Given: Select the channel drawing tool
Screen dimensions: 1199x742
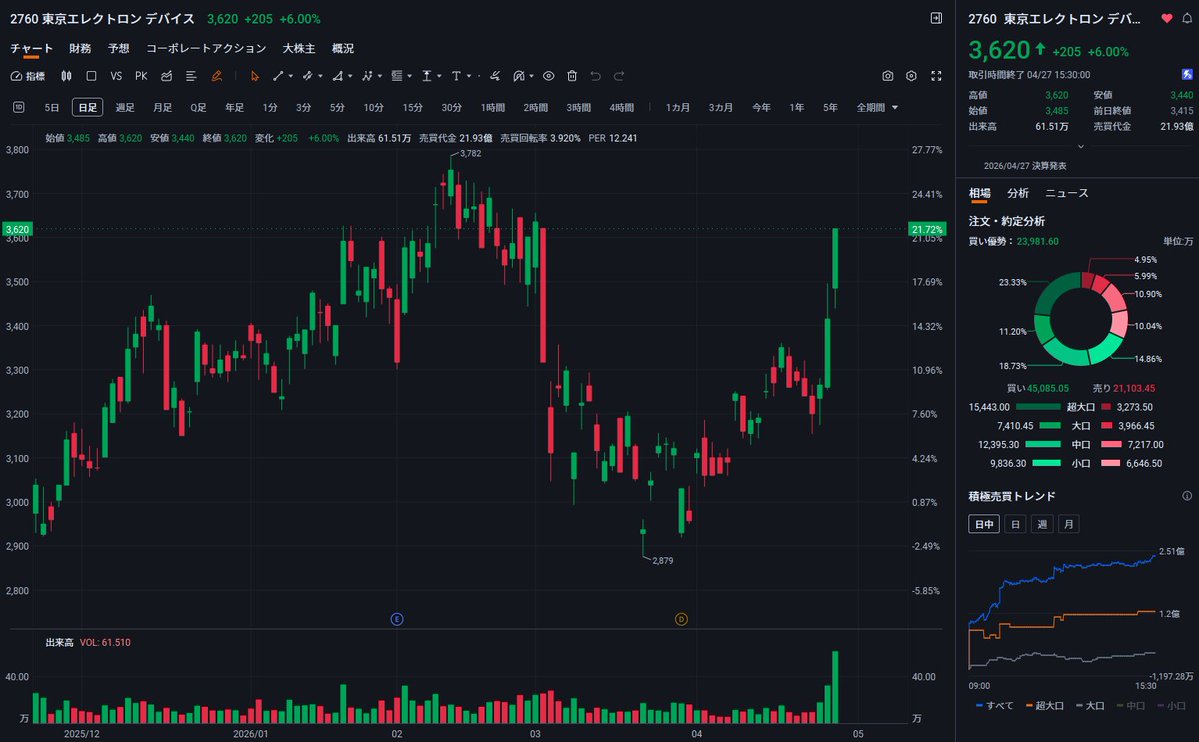Looking at the screenshot, I should pos(307,76).
